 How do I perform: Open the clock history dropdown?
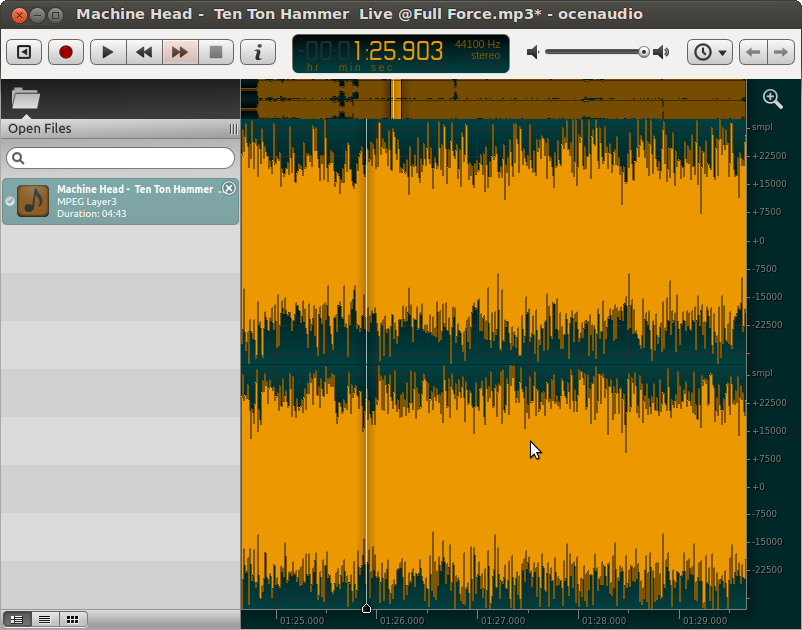[x=711, y=52]
